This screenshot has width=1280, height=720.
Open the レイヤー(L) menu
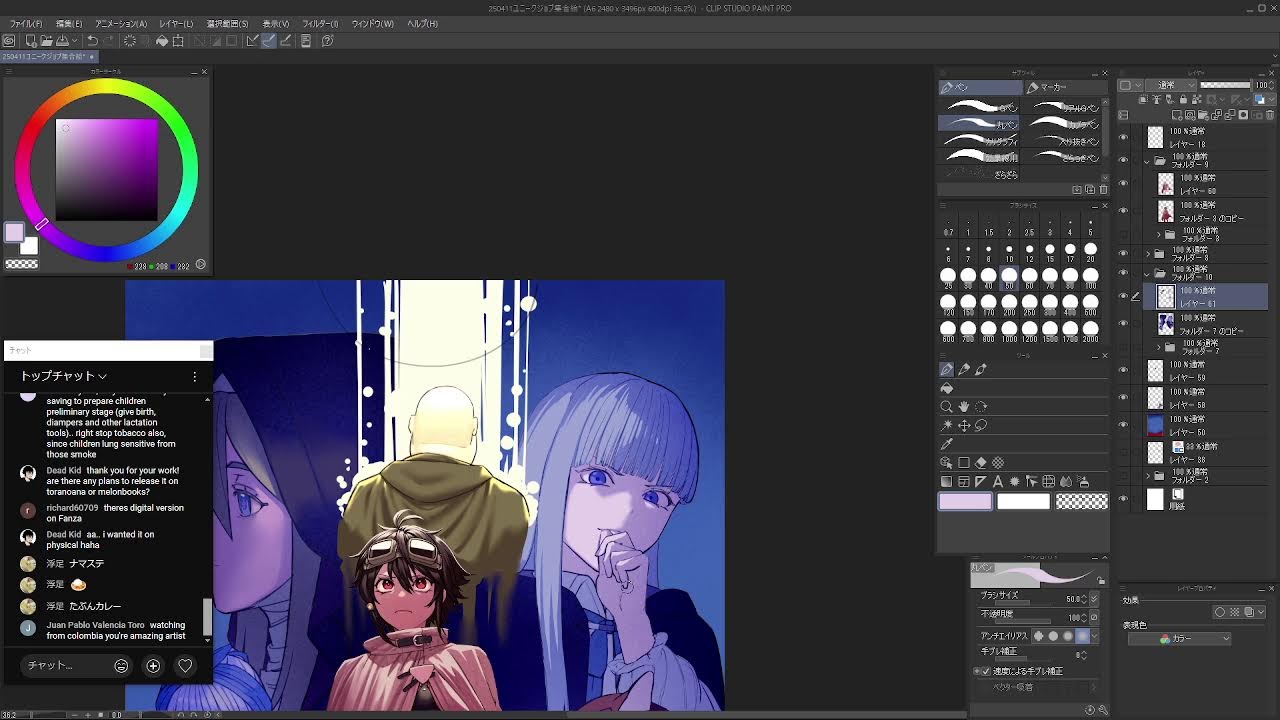(176, 23)
